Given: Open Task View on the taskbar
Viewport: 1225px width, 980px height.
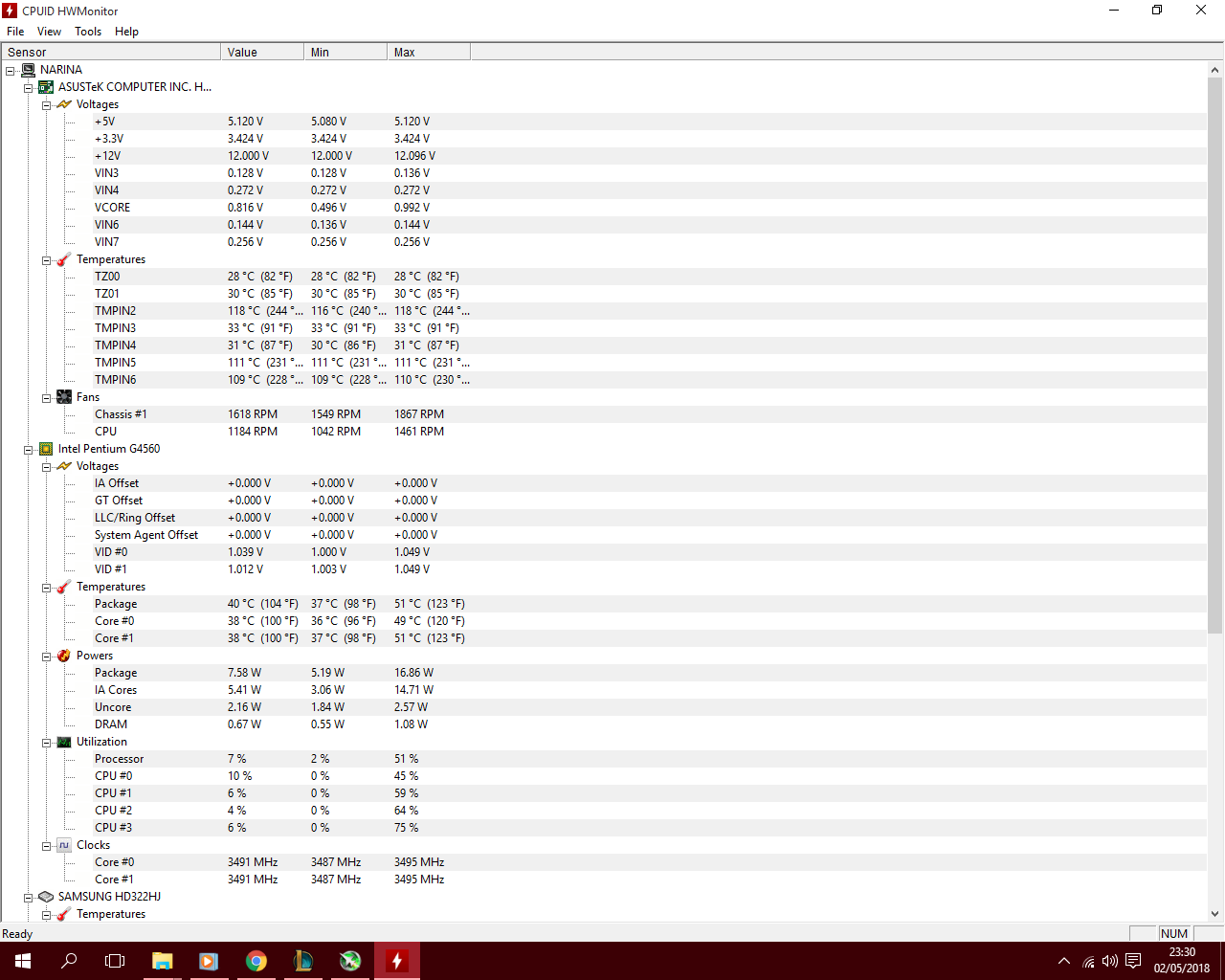Looking at the screenshot, I should tap(115, 961).
